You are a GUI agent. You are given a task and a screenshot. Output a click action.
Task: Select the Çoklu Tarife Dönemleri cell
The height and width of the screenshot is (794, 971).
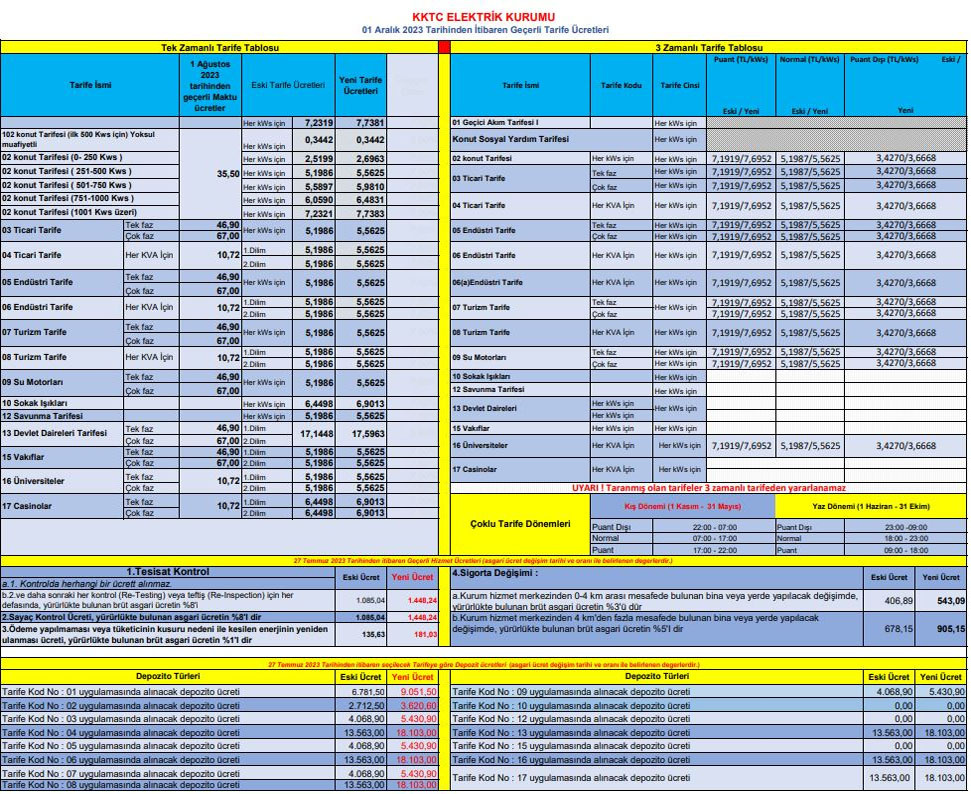(519, 523)
